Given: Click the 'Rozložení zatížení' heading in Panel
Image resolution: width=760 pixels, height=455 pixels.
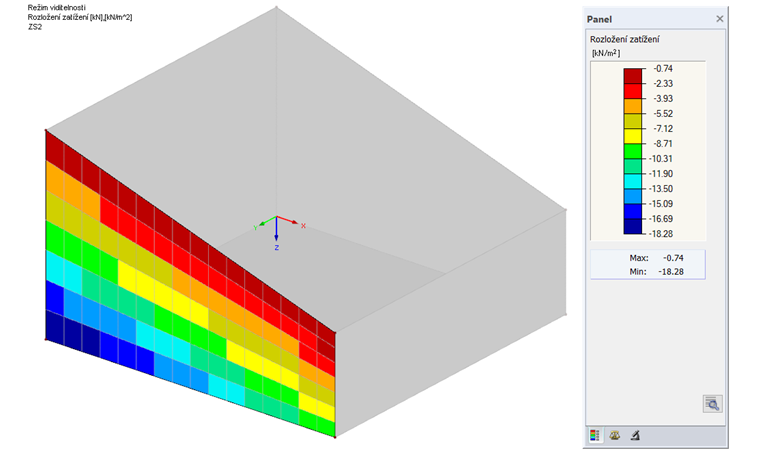Looking at the screenshot, I should tap(624, 40).
